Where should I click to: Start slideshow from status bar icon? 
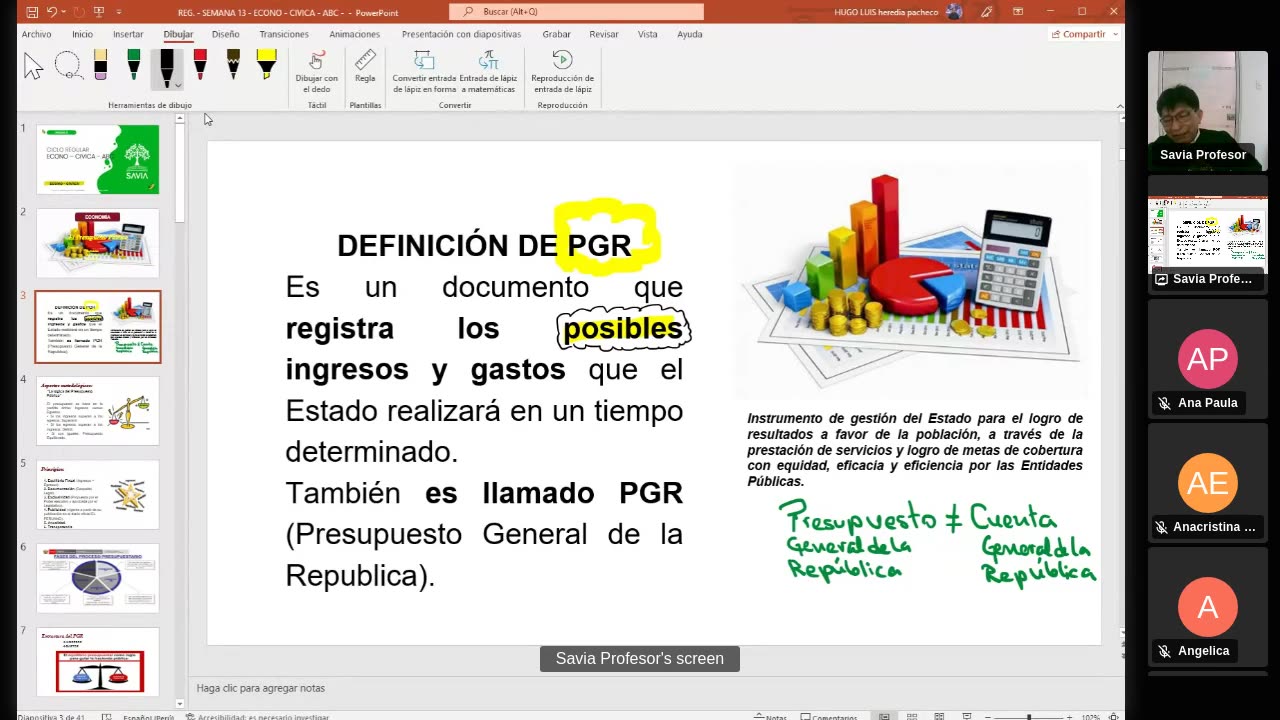coord(966,716)
